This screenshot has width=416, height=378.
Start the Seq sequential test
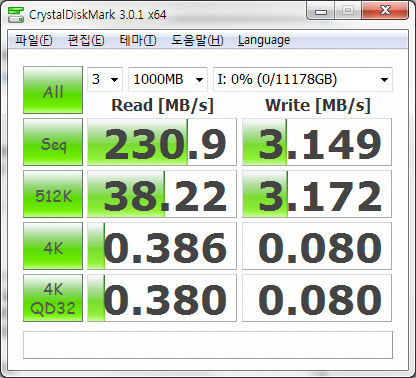(x=53, y=142)
